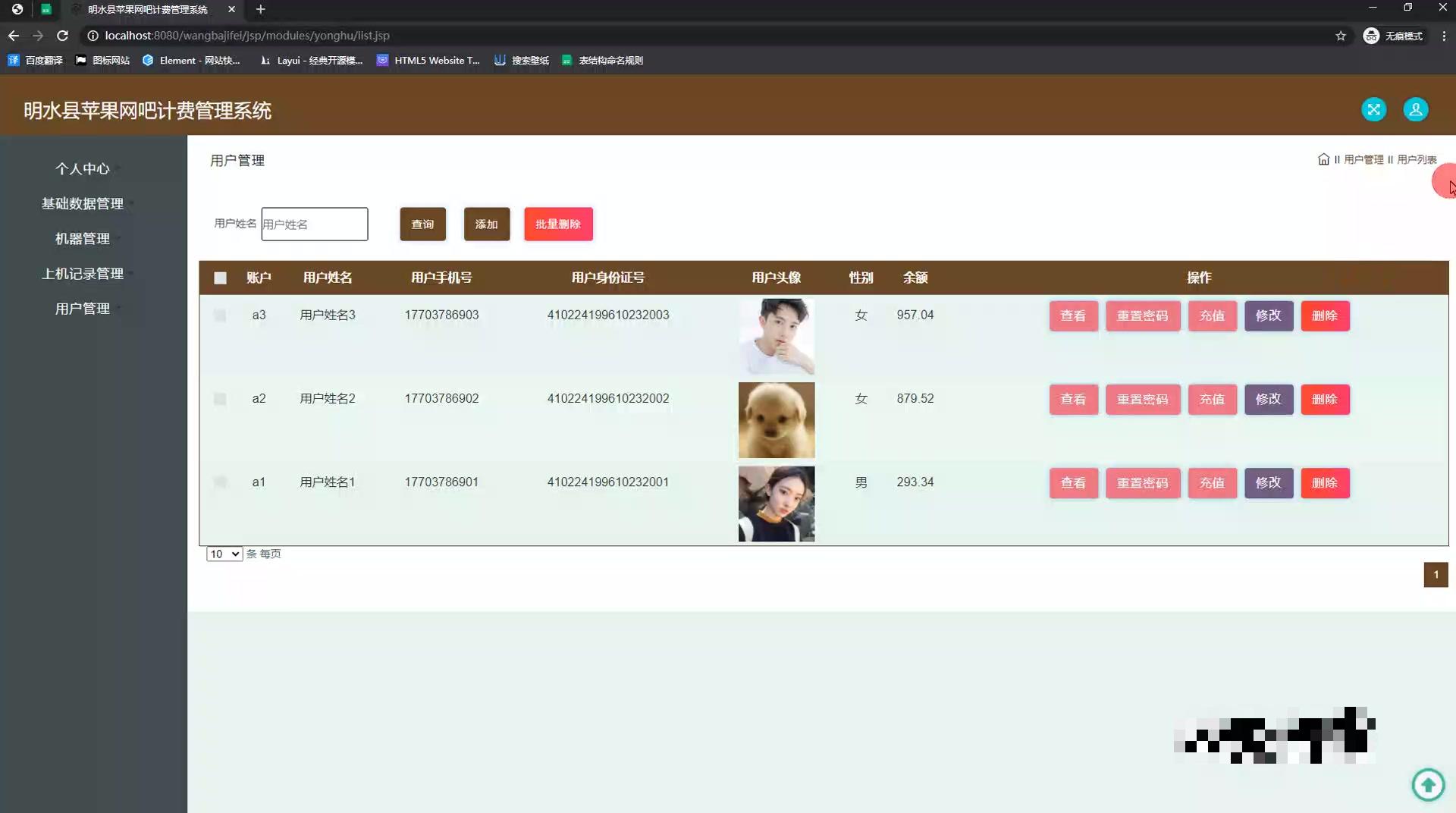Click the 查询 search button

tap(422, 224)
